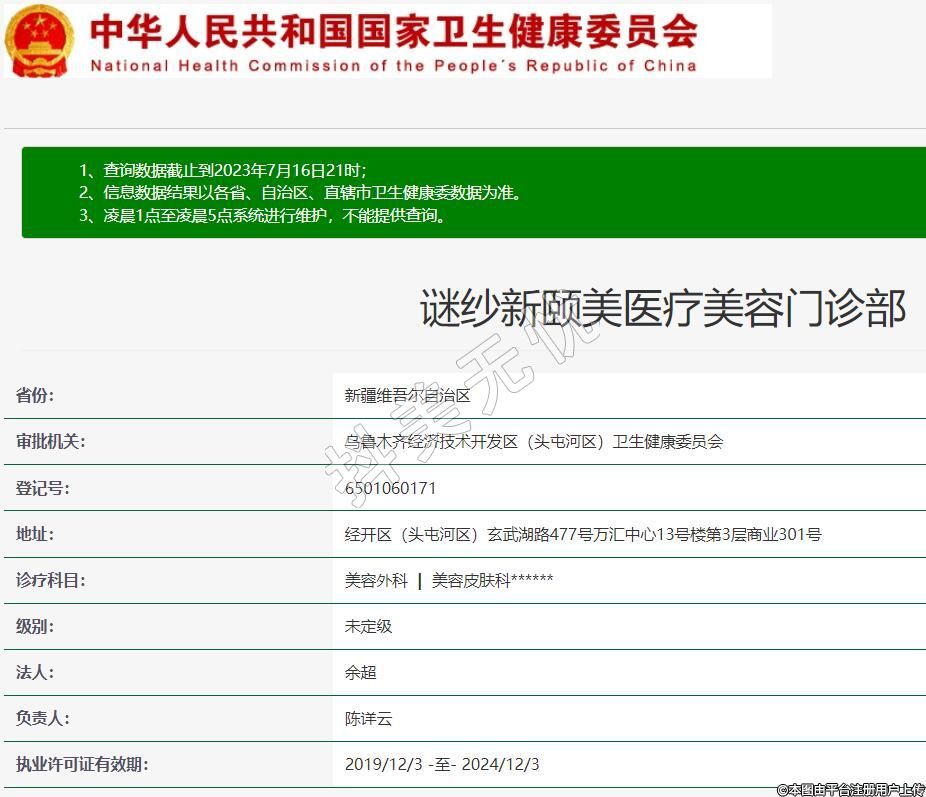Click the Chinese title 中华人民共和国国家卫生健康委员会
The width and height of the screenshot is (926, 797).
tap(393, 31)
